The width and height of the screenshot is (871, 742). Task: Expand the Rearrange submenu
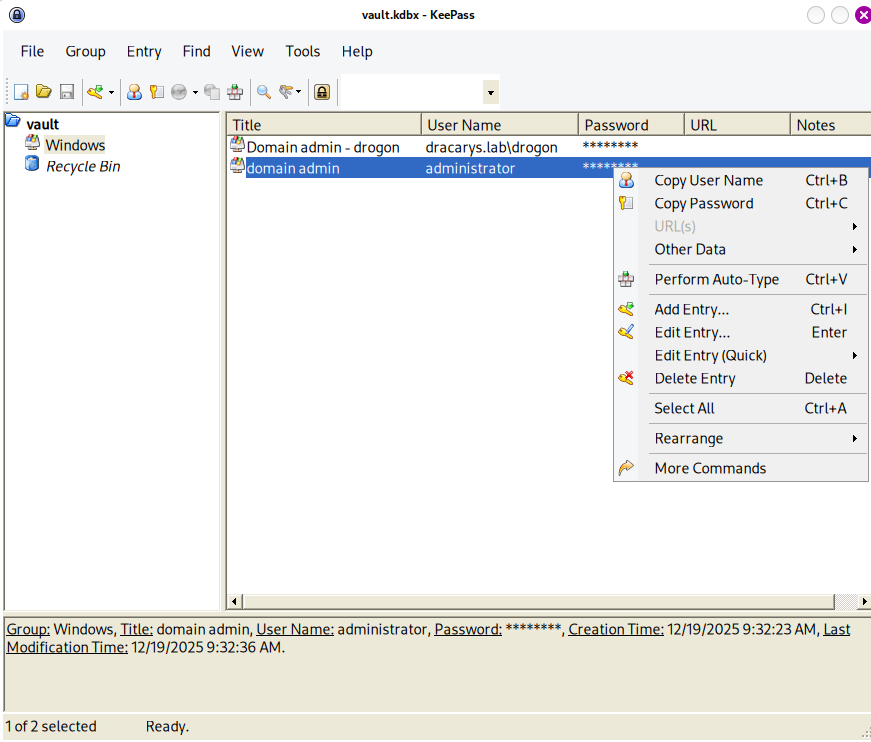pyautogui.click(x=740, y=438)
